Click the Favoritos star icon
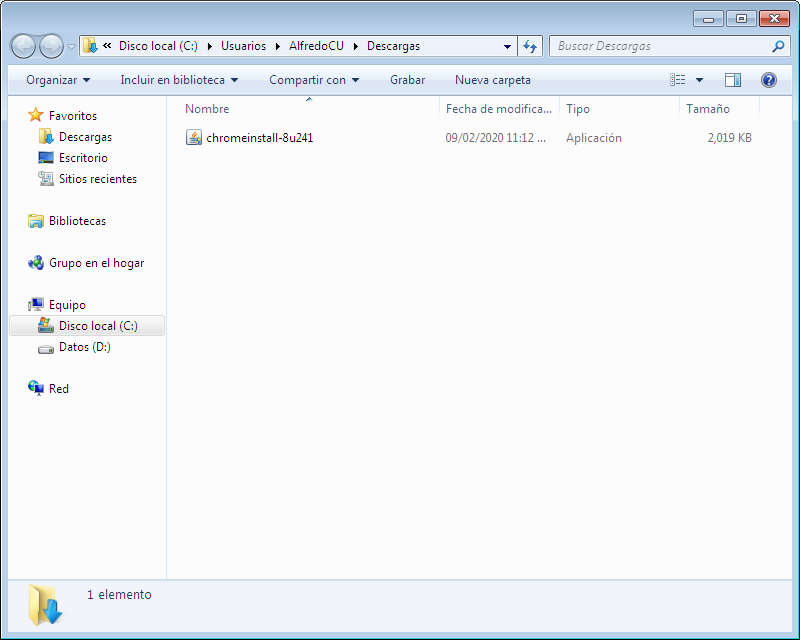The height and width of the screenshot is (640, 800). coord(36,115)
